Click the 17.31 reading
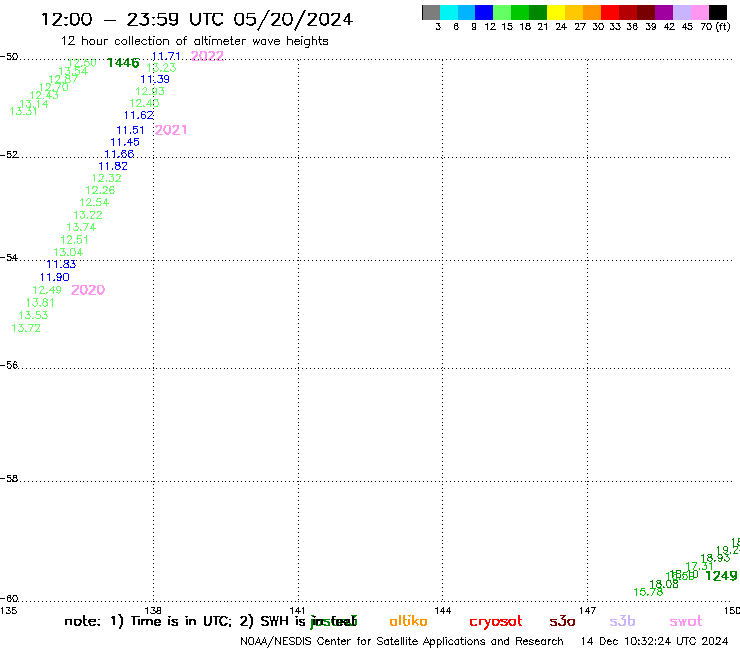Screen dimensions: 740x650 tap(699, 566)
